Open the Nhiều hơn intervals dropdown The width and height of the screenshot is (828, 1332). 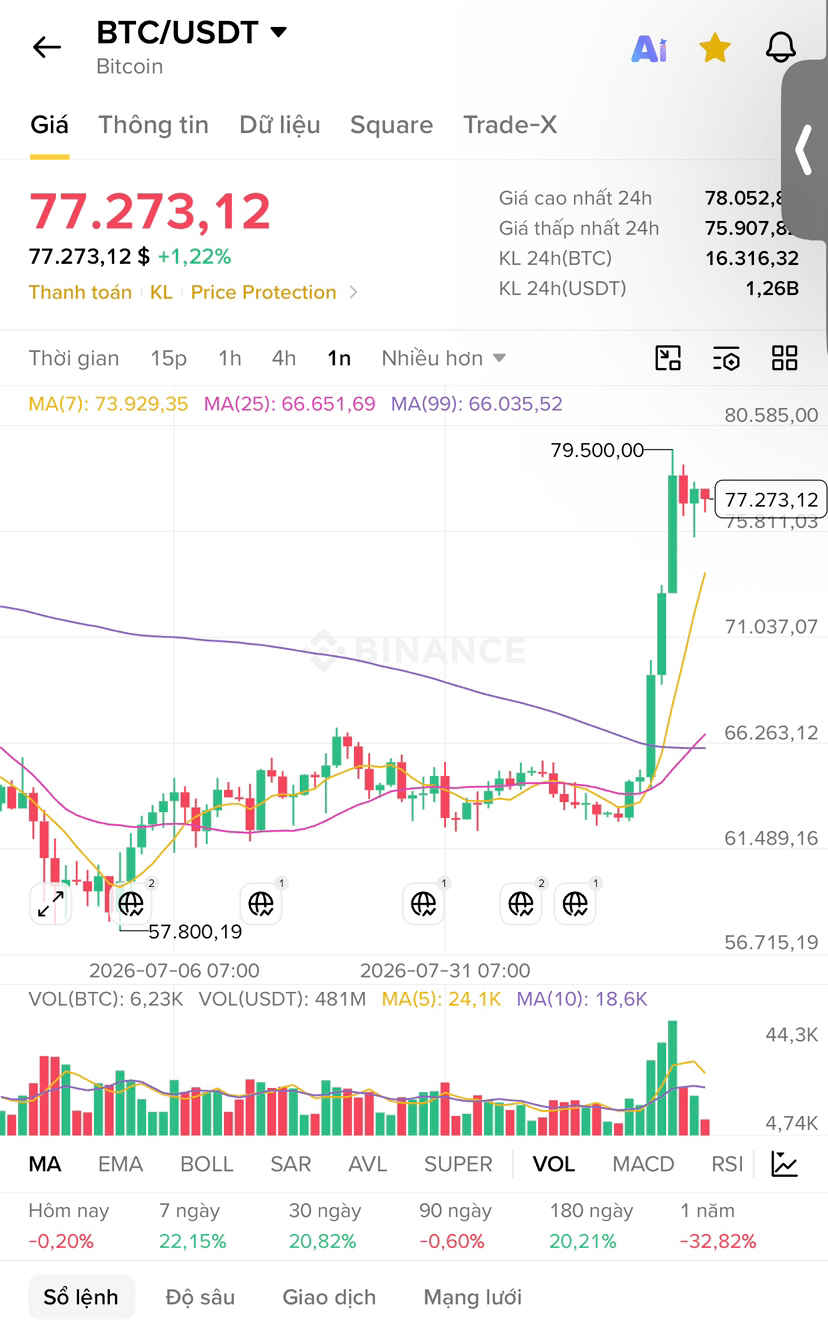point(444,358)
